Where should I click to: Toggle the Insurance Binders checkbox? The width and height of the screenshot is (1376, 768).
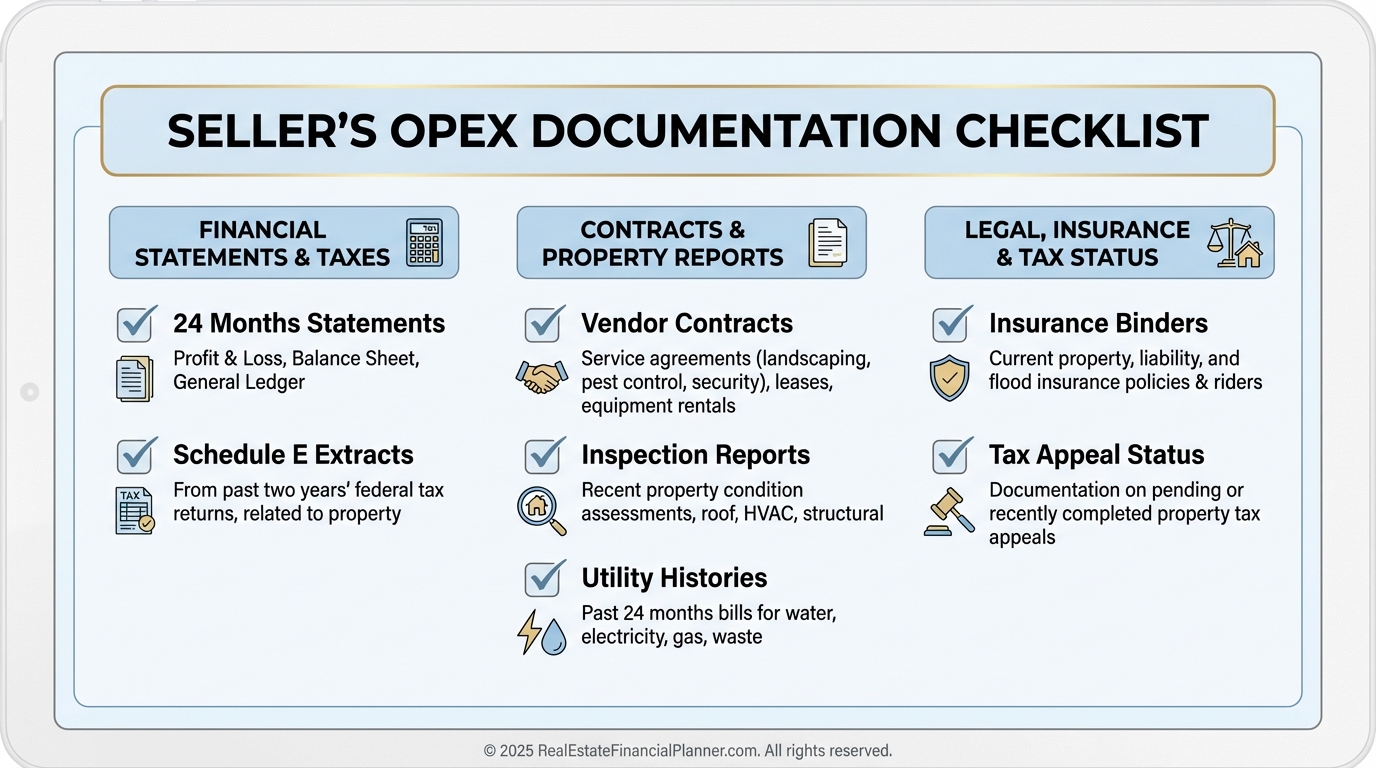(x=950, y=324)
